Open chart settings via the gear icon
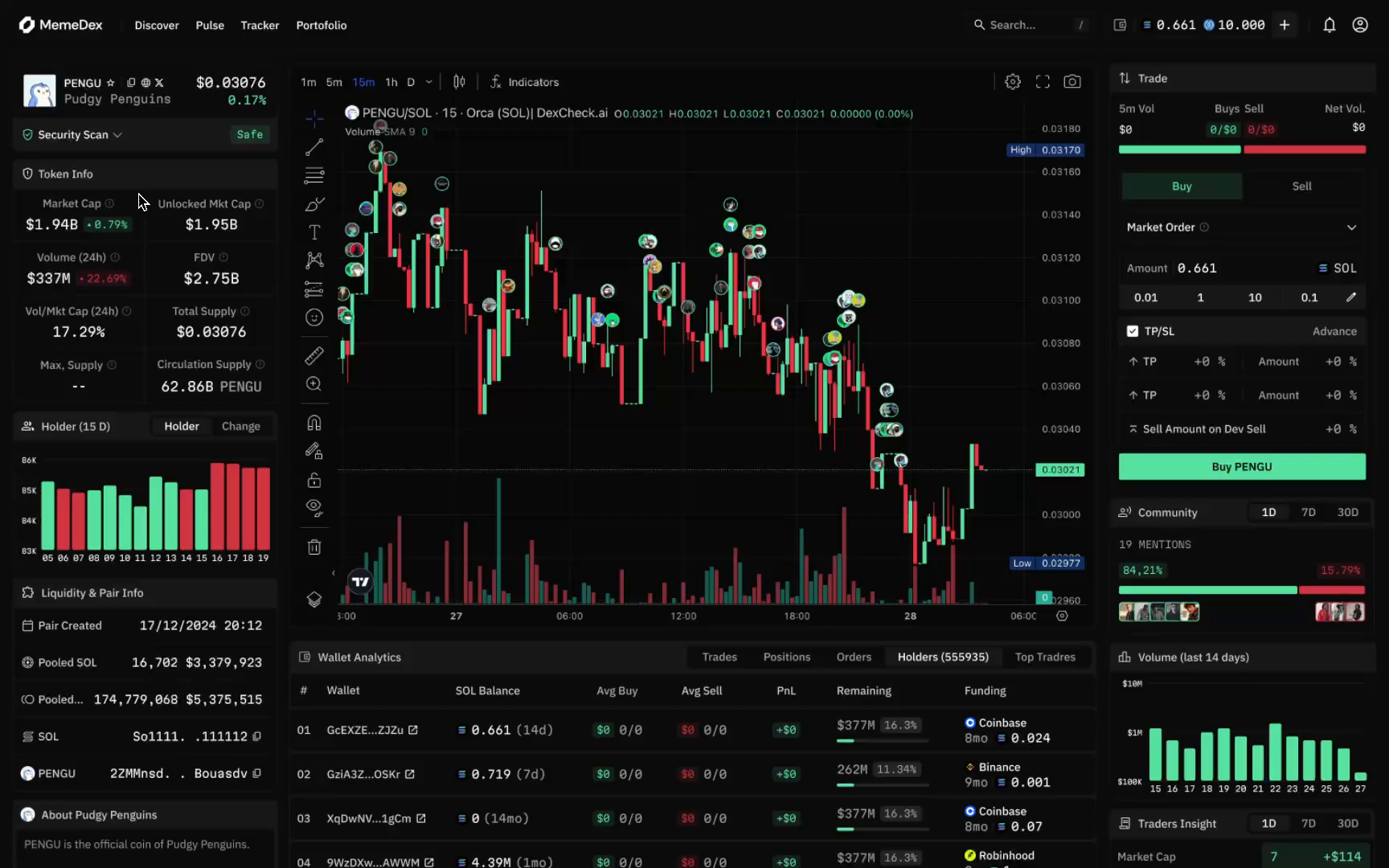The image size is (1389, 868). [1012, 81]
